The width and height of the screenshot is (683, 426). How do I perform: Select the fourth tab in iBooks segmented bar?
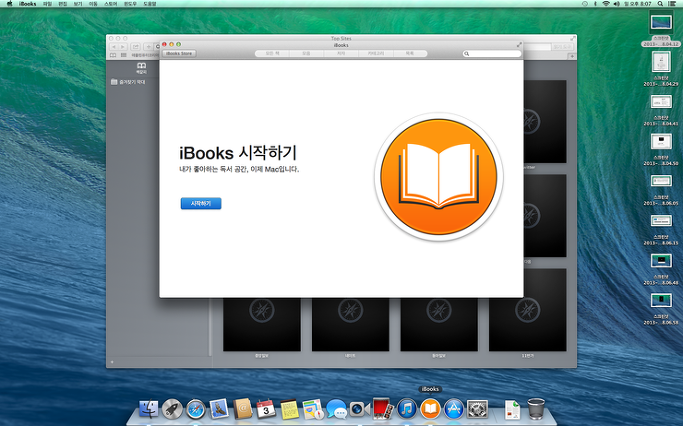tap(375, 54)
